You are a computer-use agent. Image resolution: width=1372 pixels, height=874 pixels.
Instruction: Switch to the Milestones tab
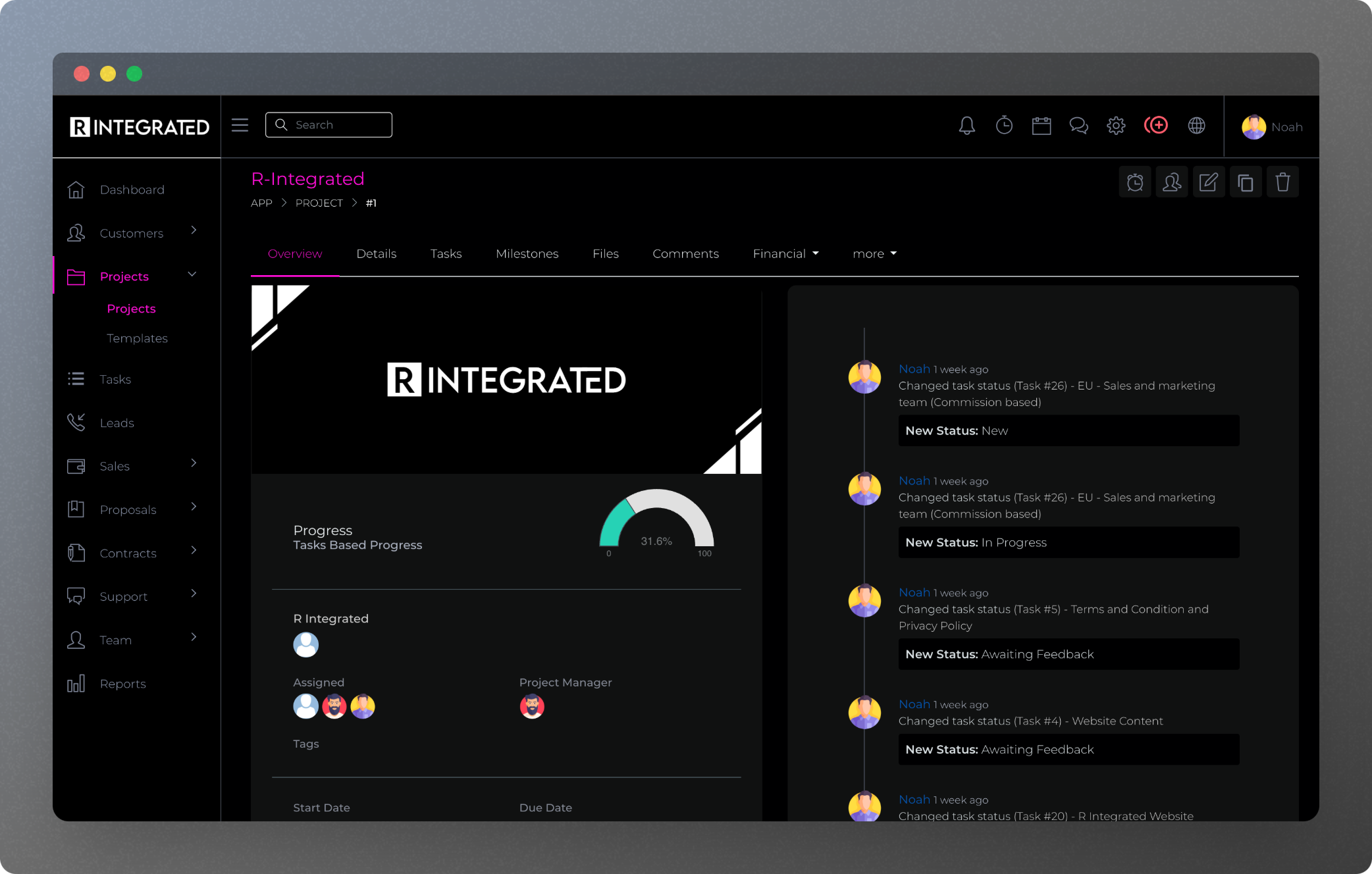tap(527, 253)
